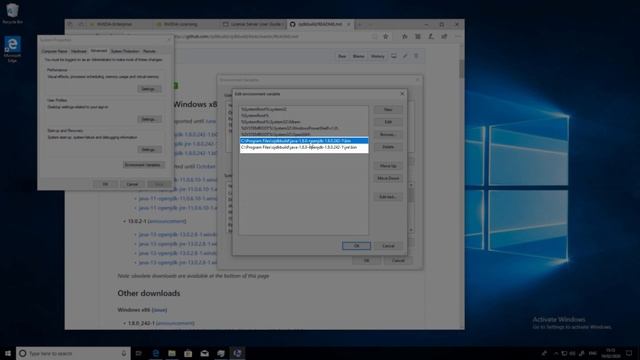This screenshot has height=360, width=640.
Task: Add page to favorites star in Edge
Action: [386, 37]
